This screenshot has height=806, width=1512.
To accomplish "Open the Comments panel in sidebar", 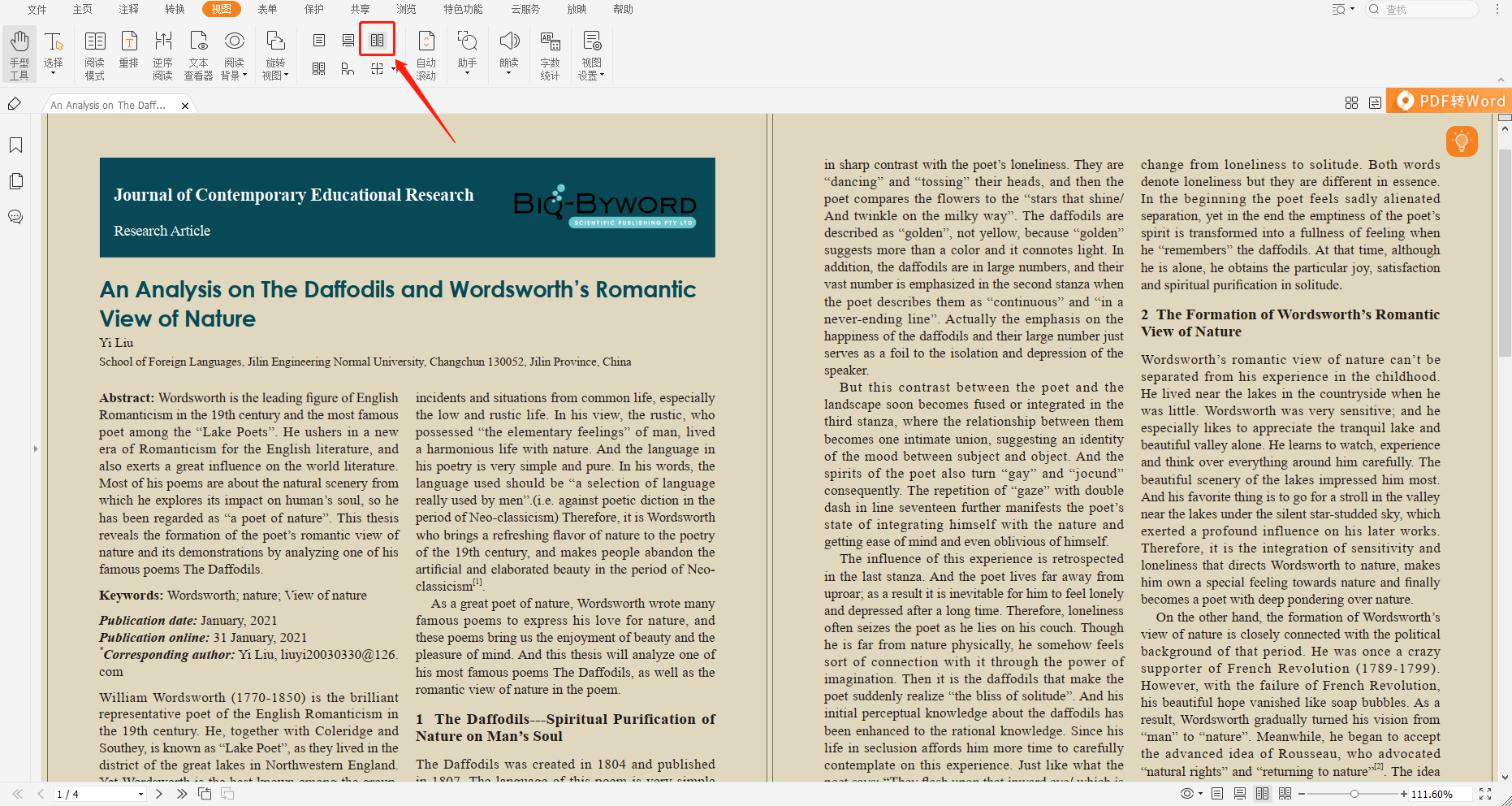I will point(15,217).
